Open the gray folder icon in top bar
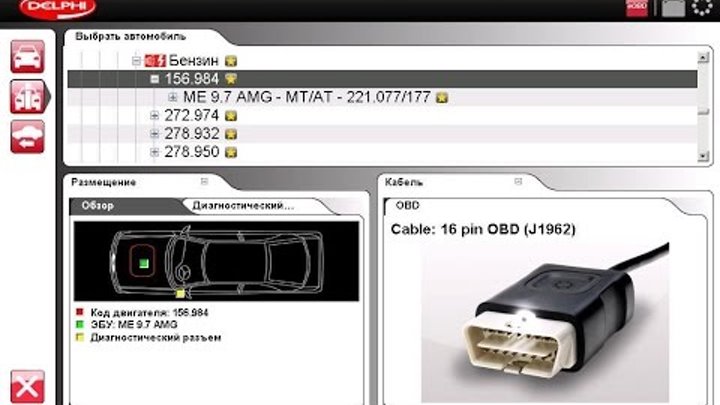This screenshot has height=405, width=720. point(673,8)
